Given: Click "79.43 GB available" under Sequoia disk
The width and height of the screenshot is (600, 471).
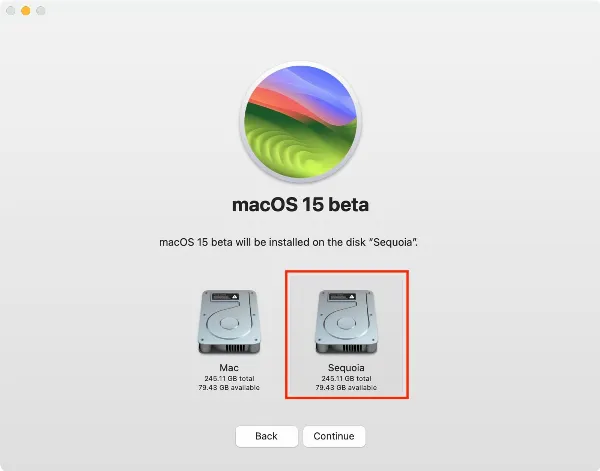Looking at the screenshot, I should tap(344, 388).
